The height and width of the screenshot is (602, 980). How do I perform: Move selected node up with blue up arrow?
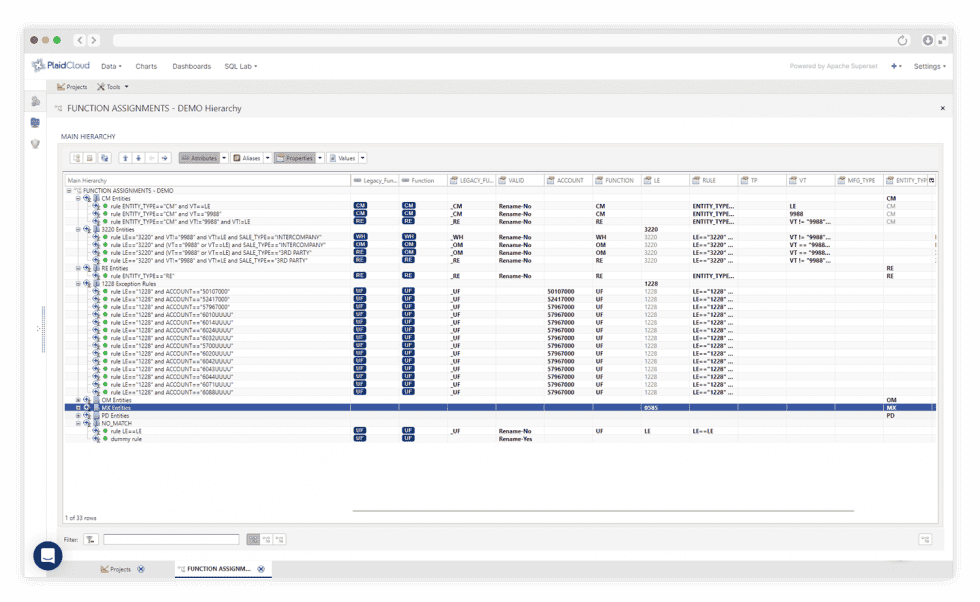point(125,158)
